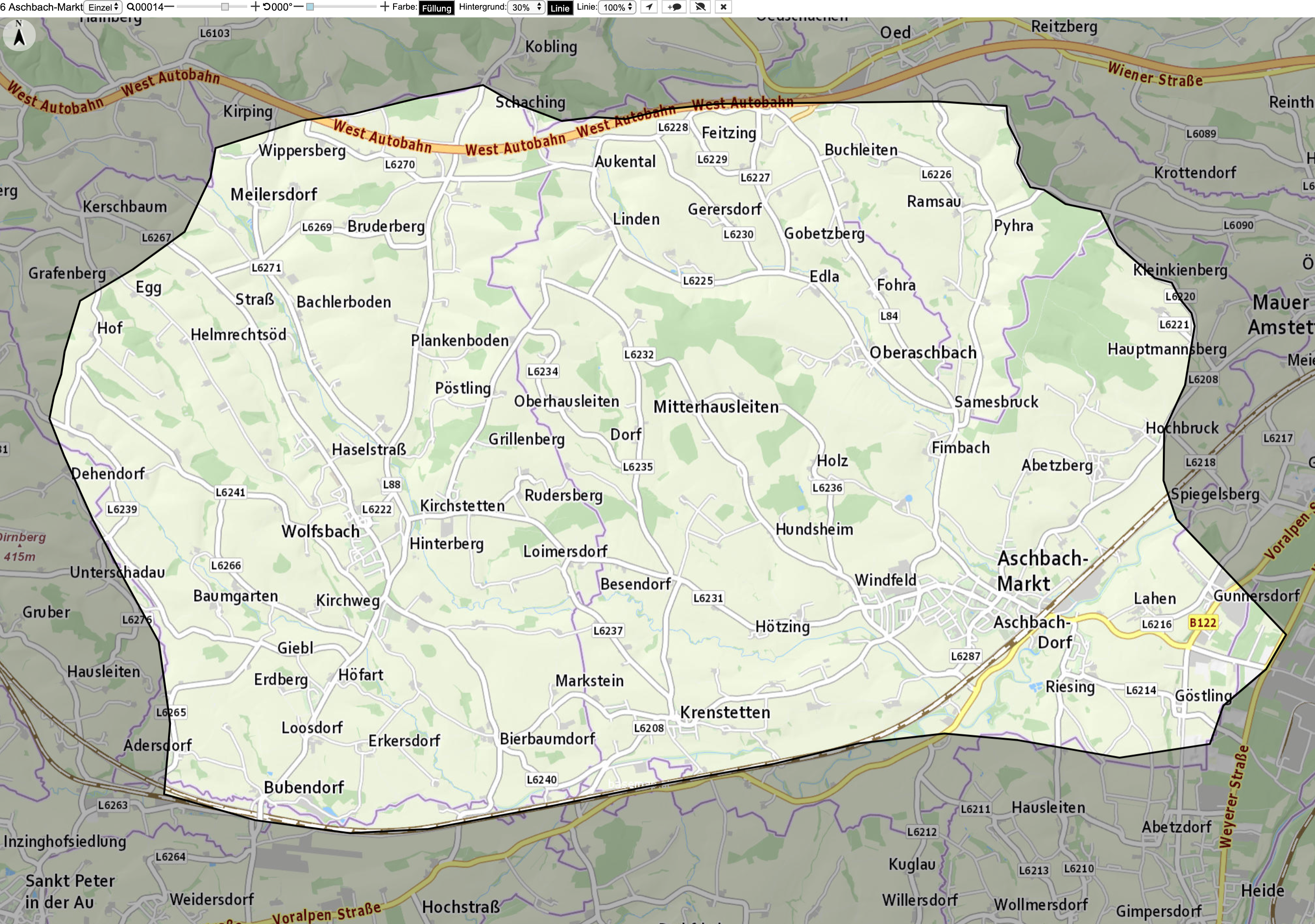Click the zoom slider handle
This screenshot has width=1315, height=924.
click(225, 7)
